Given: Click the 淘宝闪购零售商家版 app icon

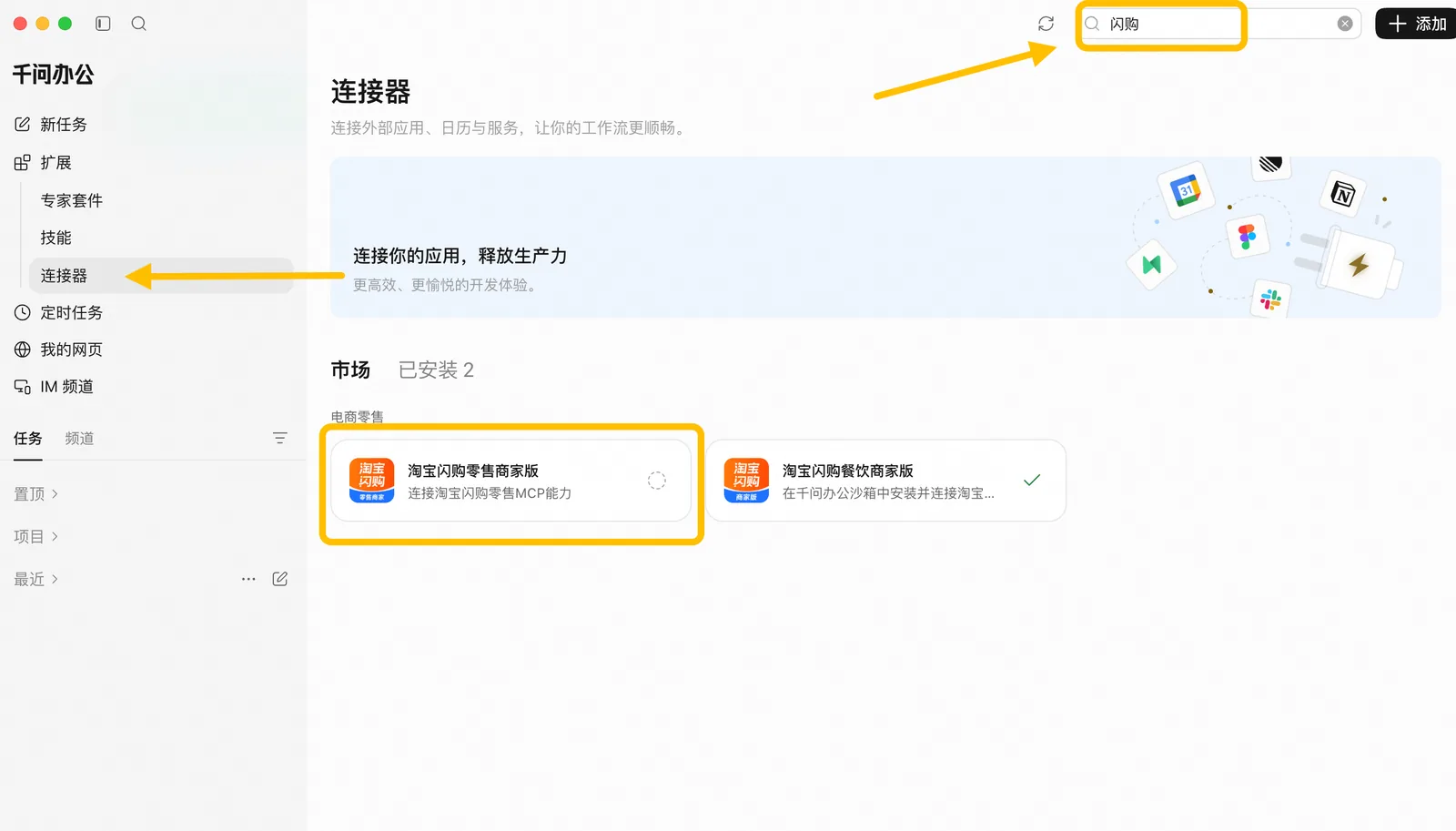Looking at the screenshot, I should 371,481.
